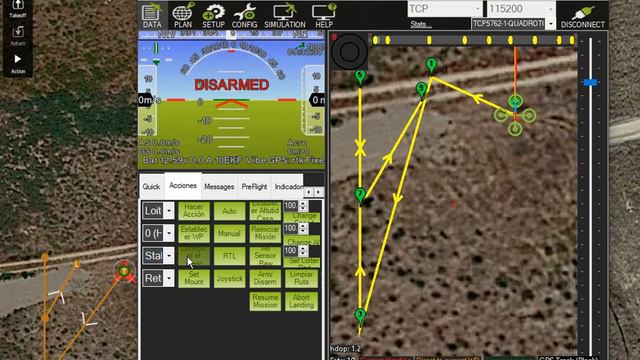Click the Establecer Altitud Casa button
Image resolution: width=640 pixels, height=360 pixels.
click(265, 211)
